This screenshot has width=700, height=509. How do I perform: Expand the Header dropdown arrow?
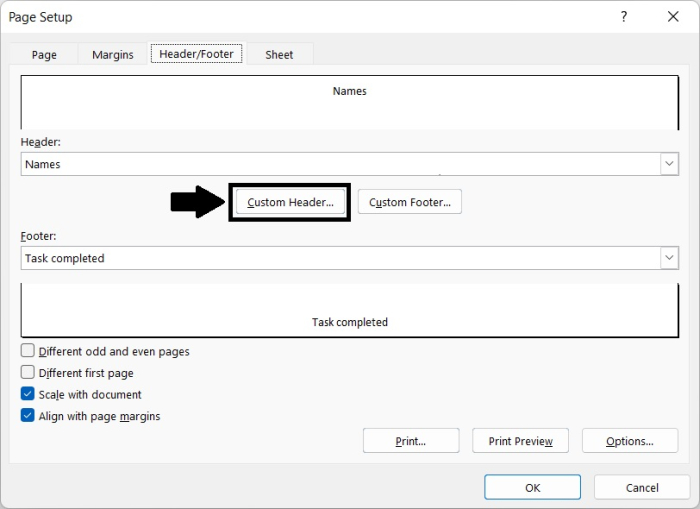(x=669, y=164)
